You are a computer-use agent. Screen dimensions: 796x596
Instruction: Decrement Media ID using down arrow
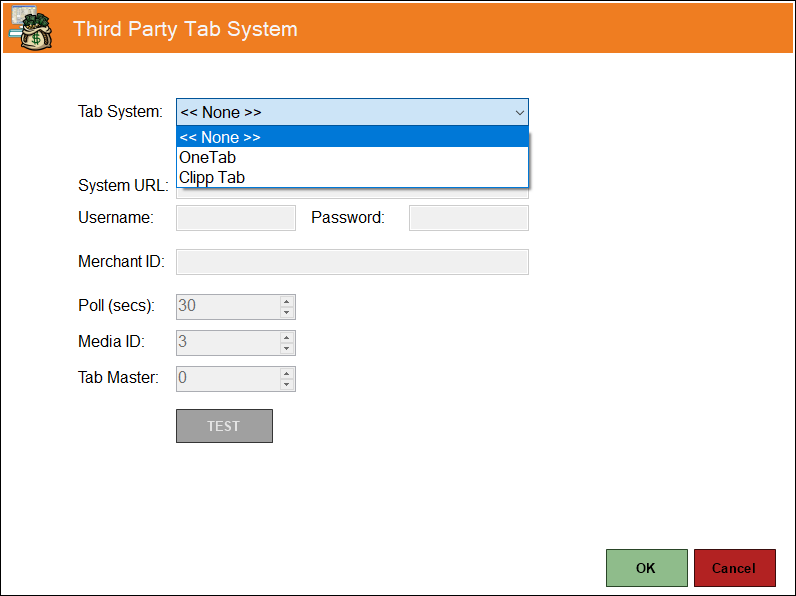287,348
